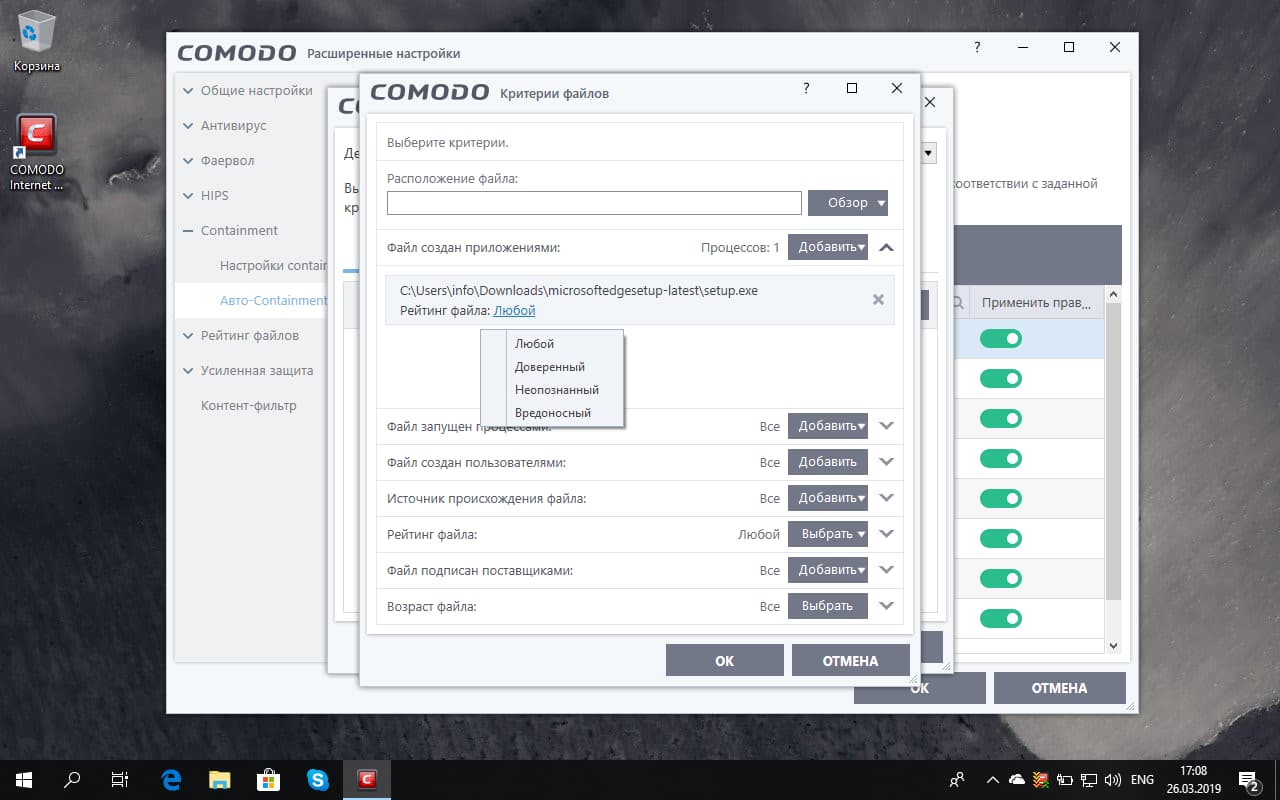
Task: Toggle the sixth rule switch under Применить прав
Action: pos(1001,539)
